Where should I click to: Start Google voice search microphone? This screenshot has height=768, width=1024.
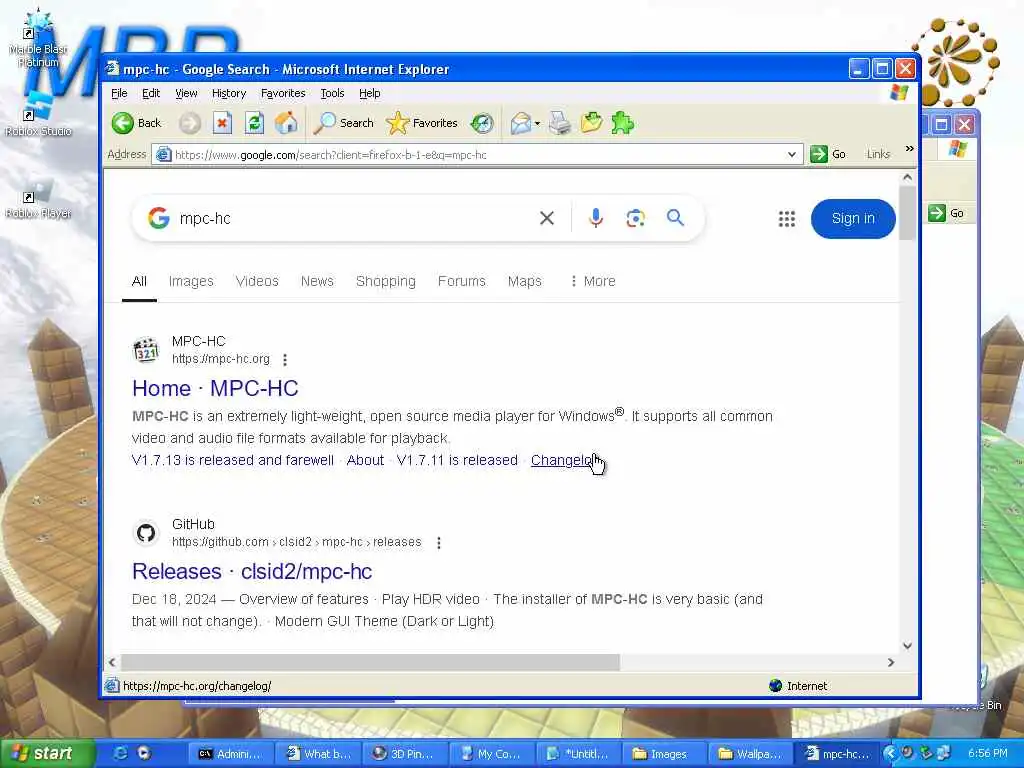click(595, 218)
